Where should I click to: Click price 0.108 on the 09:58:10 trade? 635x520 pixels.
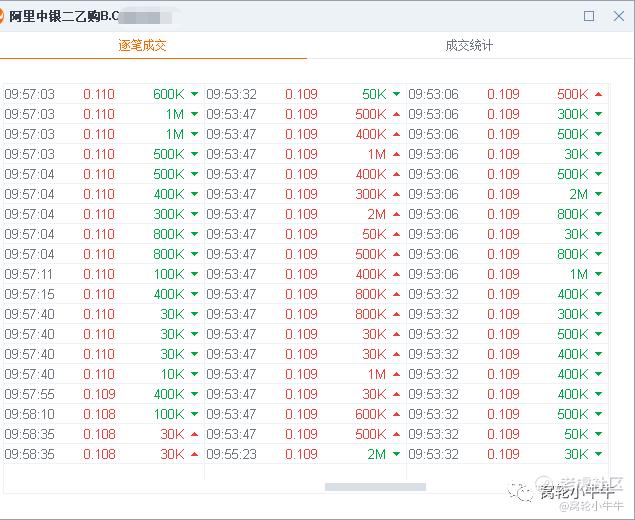99,415
